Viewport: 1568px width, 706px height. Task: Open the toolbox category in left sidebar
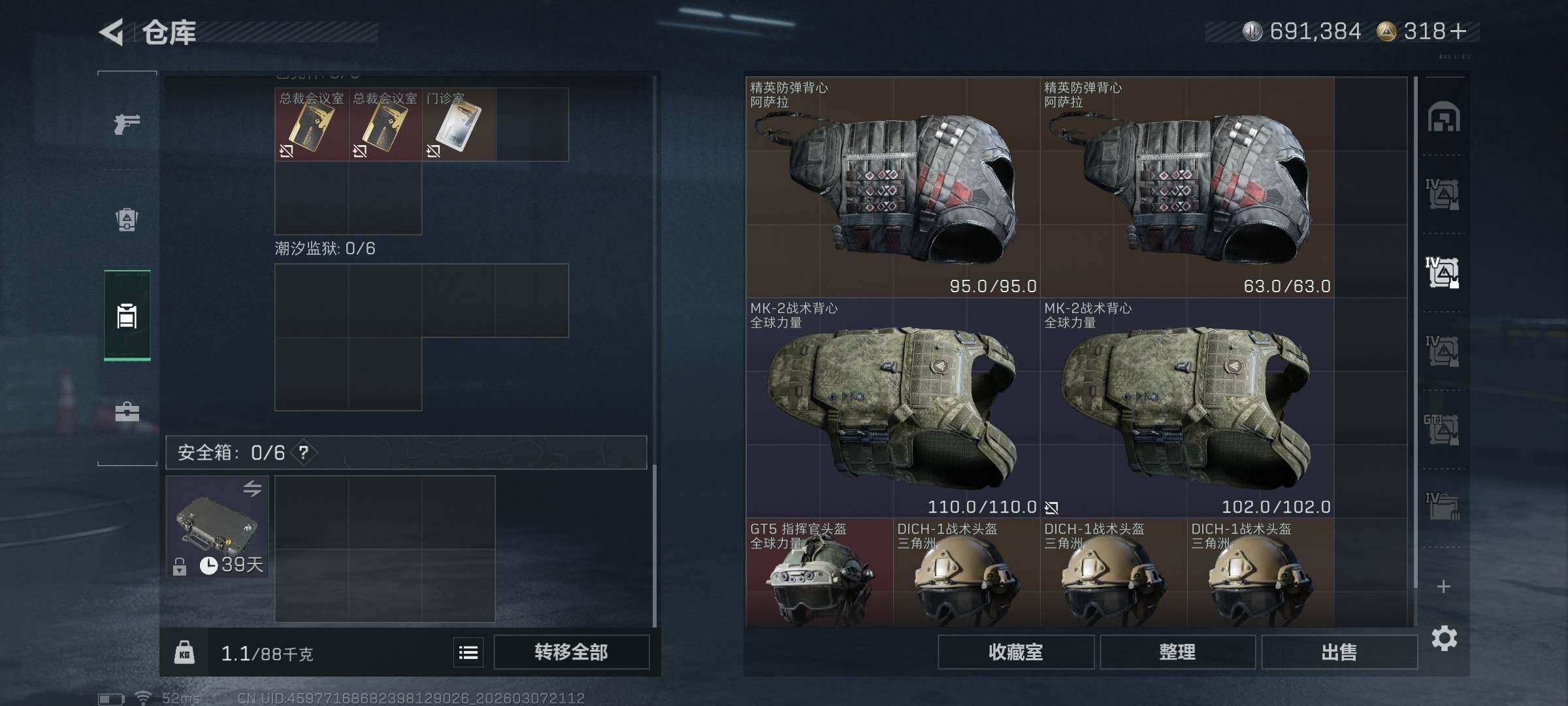pos(127,412)
